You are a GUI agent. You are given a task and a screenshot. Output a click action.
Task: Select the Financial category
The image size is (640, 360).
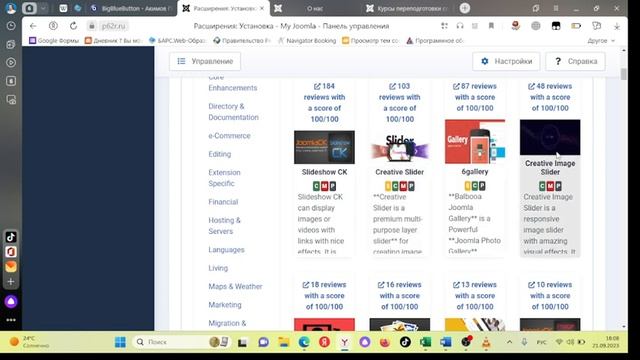tap(223, 202)
